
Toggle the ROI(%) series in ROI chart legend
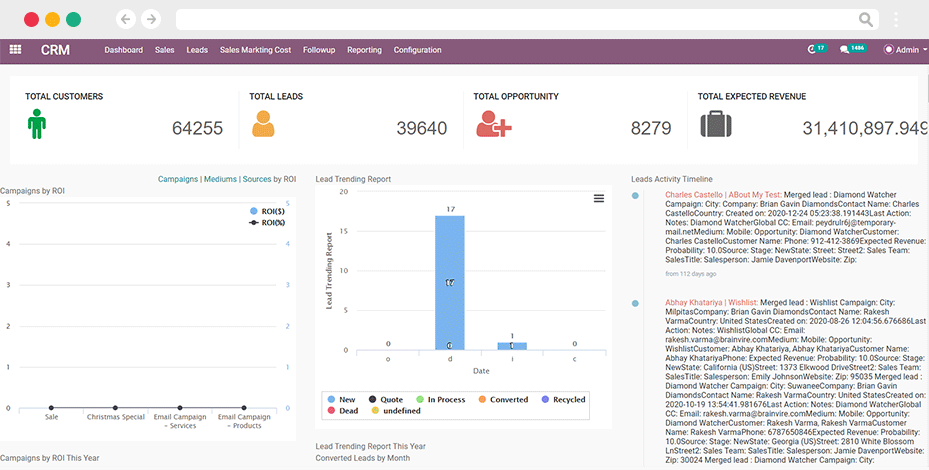tap(267, 222)
